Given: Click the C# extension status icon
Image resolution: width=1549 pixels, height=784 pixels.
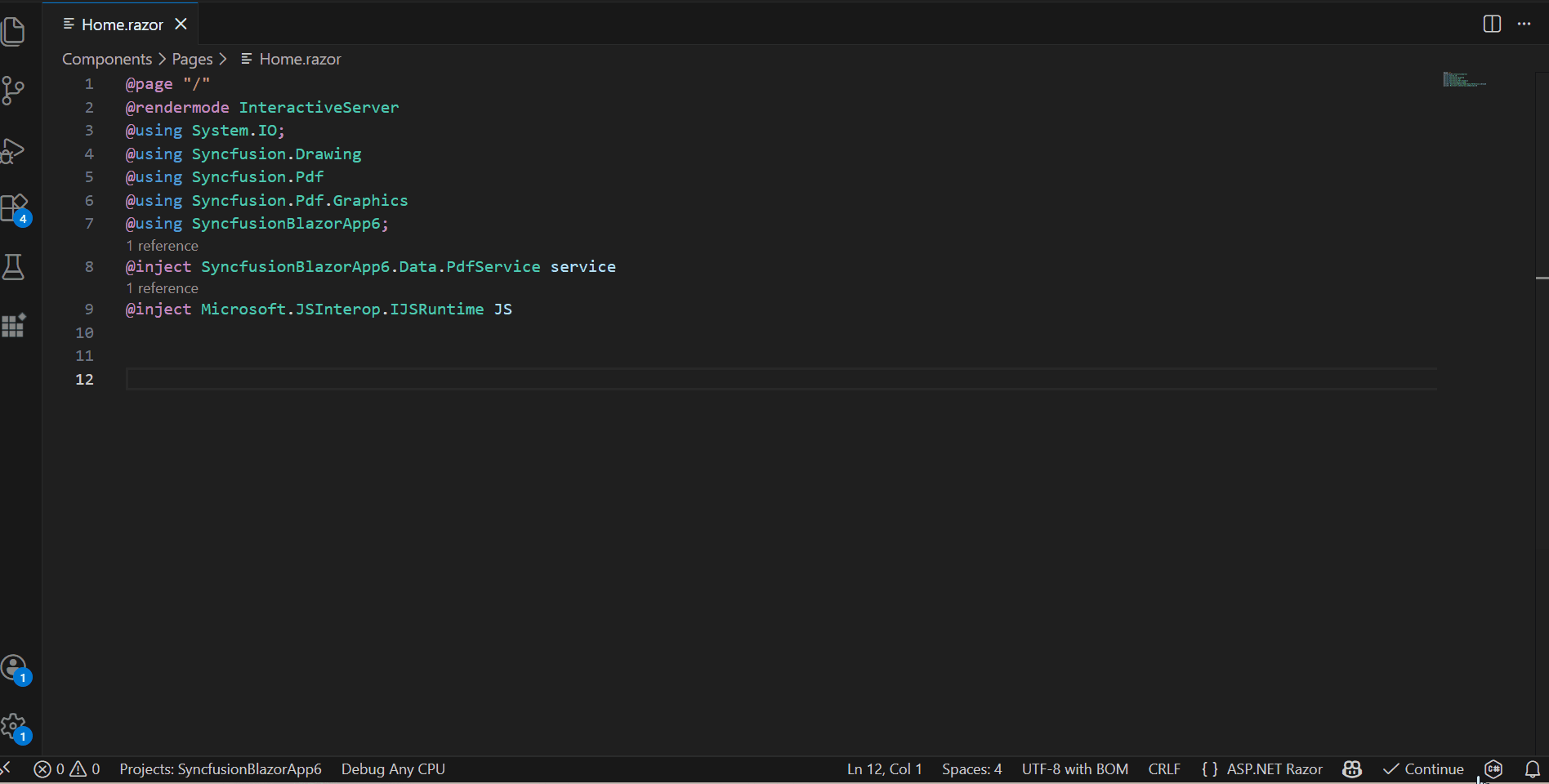Looking at the screenshot, I should click(1494, 768).
